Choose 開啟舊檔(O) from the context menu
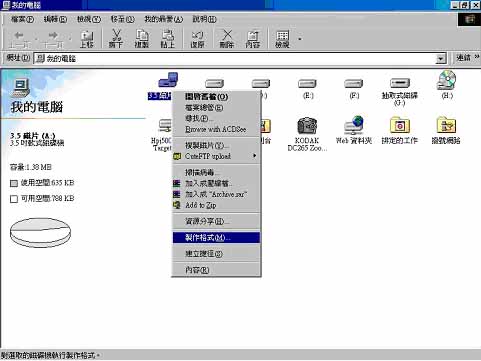This screenshot has width=481, height=361. coord(216,97)
